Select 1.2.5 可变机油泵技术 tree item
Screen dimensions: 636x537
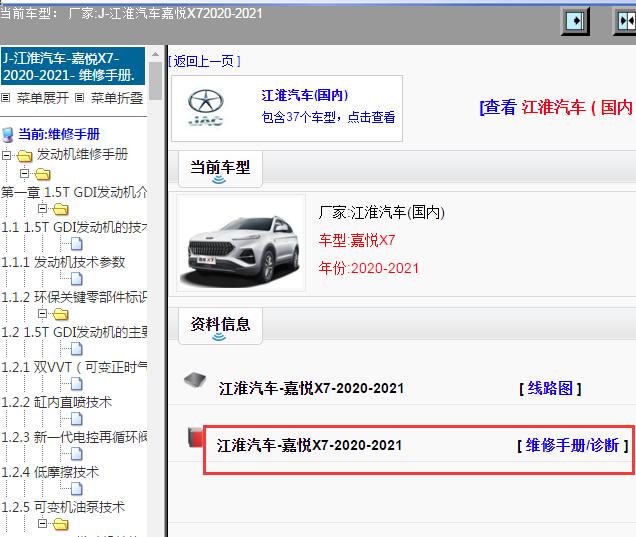tap(63, 507)
